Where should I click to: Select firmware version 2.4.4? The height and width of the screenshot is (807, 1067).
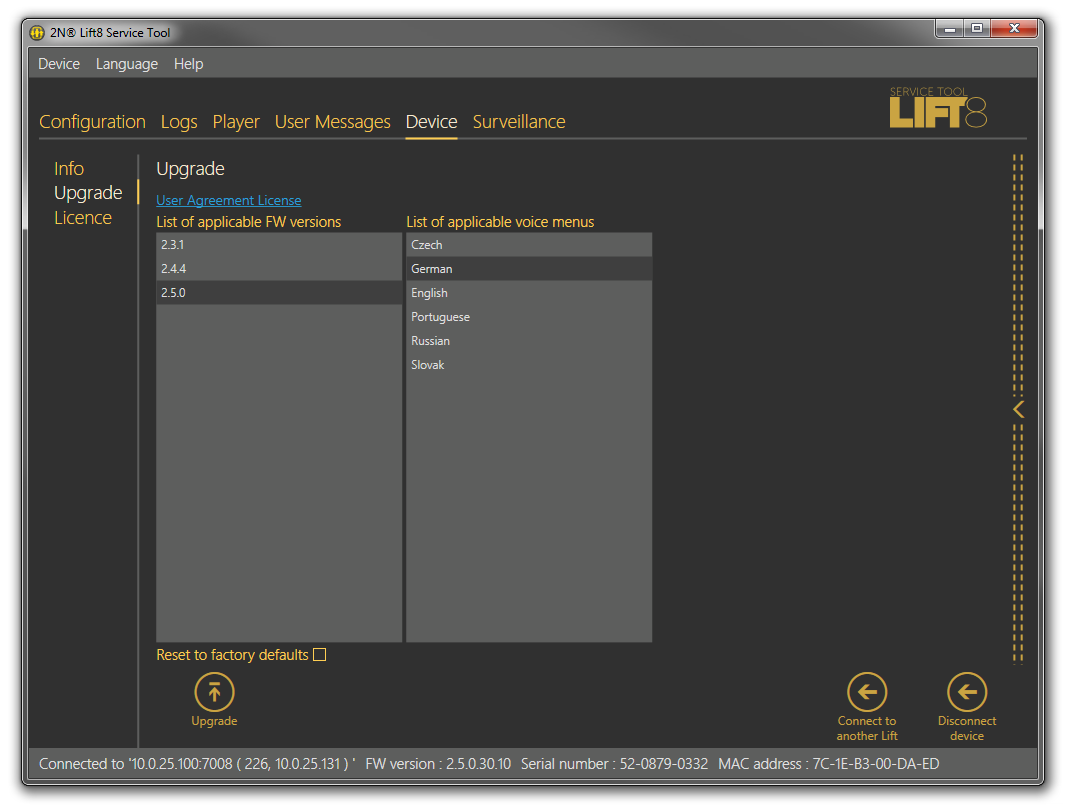(279, 269)
